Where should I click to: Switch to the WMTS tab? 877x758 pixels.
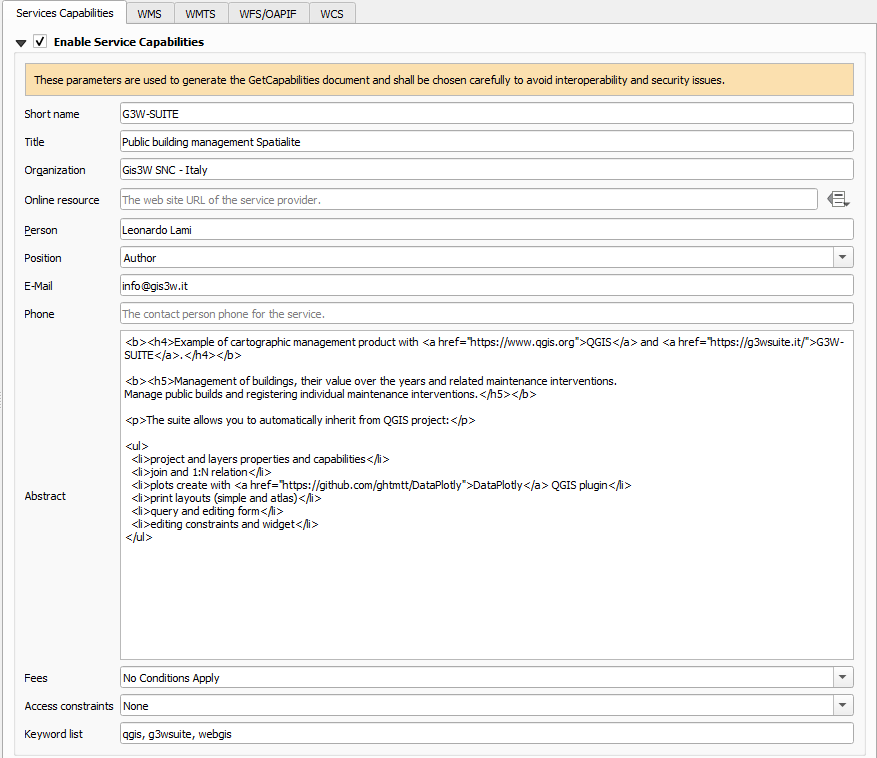tap(200, 14)
